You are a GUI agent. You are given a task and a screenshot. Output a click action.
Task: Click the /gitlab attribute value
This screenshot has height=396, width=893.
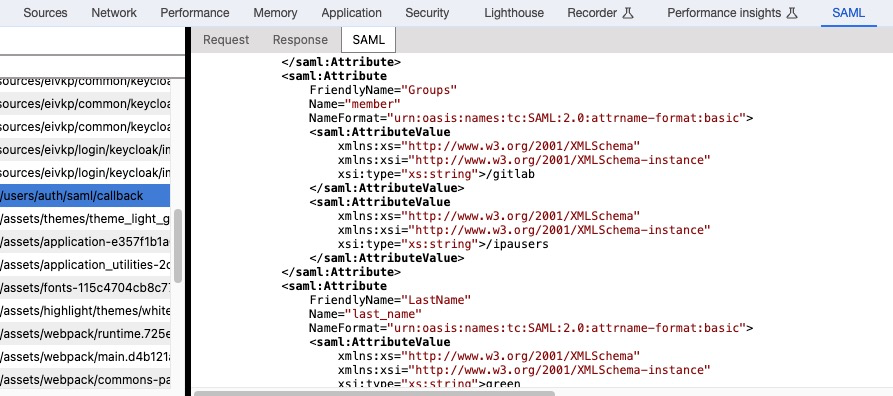[510, 174]
